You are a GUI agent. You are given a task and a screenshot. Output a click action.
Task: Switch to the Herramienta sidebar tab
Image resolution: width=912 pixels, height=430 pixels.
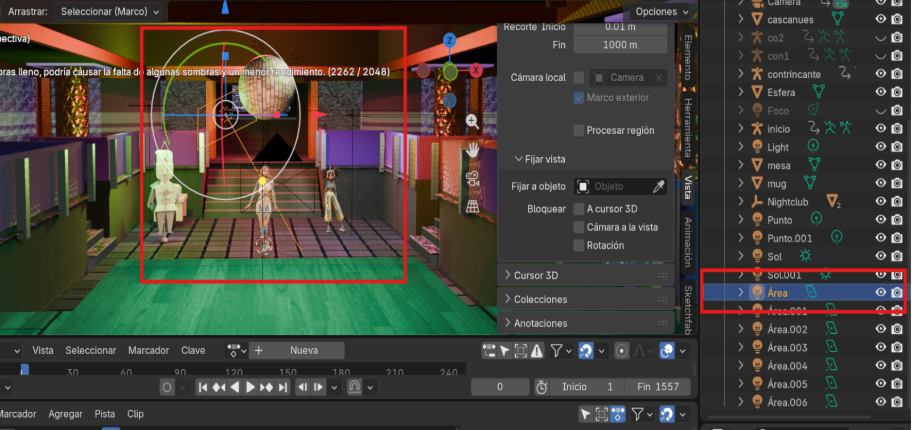[688, 128]
